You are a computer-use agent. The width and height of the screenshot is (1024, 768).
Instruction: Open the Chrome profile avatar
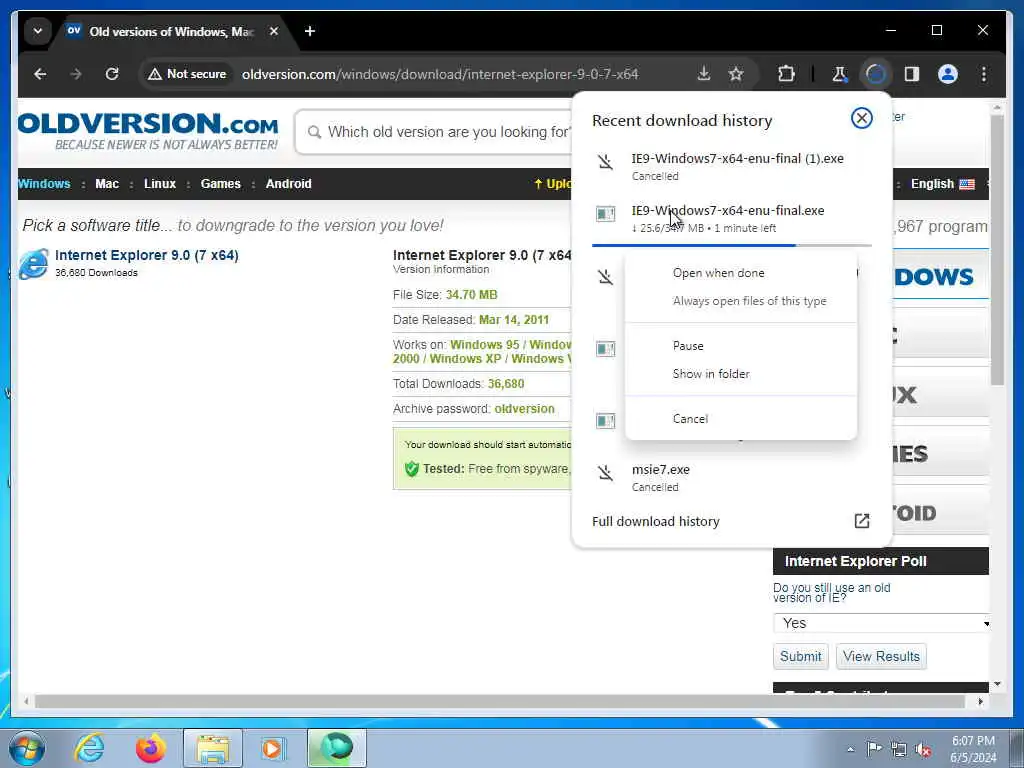point(948,74)
